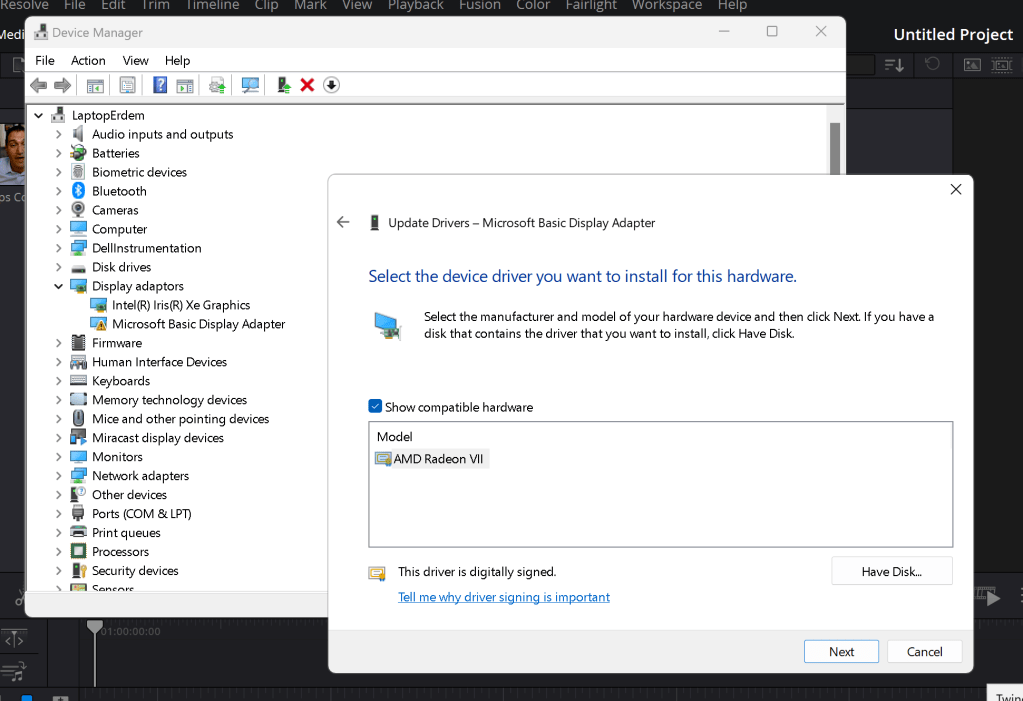Uncheck Show compatible hardware checkbox
The width and height of the screenshot is (1023, 701).
coord(375,407)
